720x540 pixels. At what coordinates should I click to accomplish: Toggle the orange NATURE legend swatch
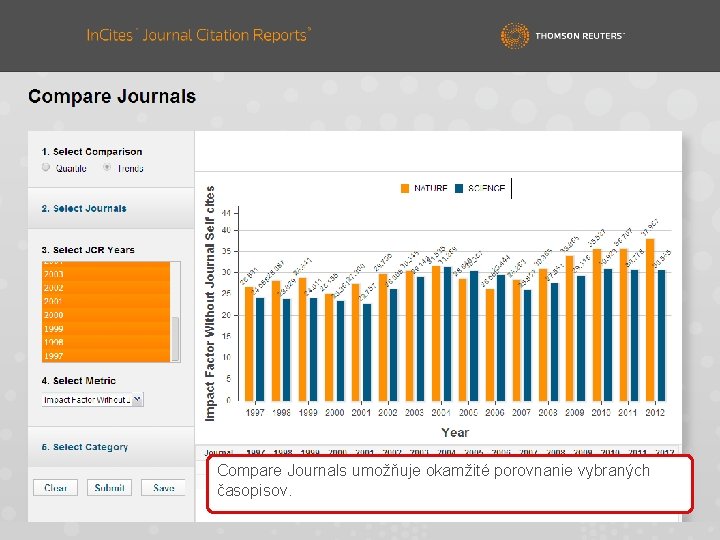[405, 188]
